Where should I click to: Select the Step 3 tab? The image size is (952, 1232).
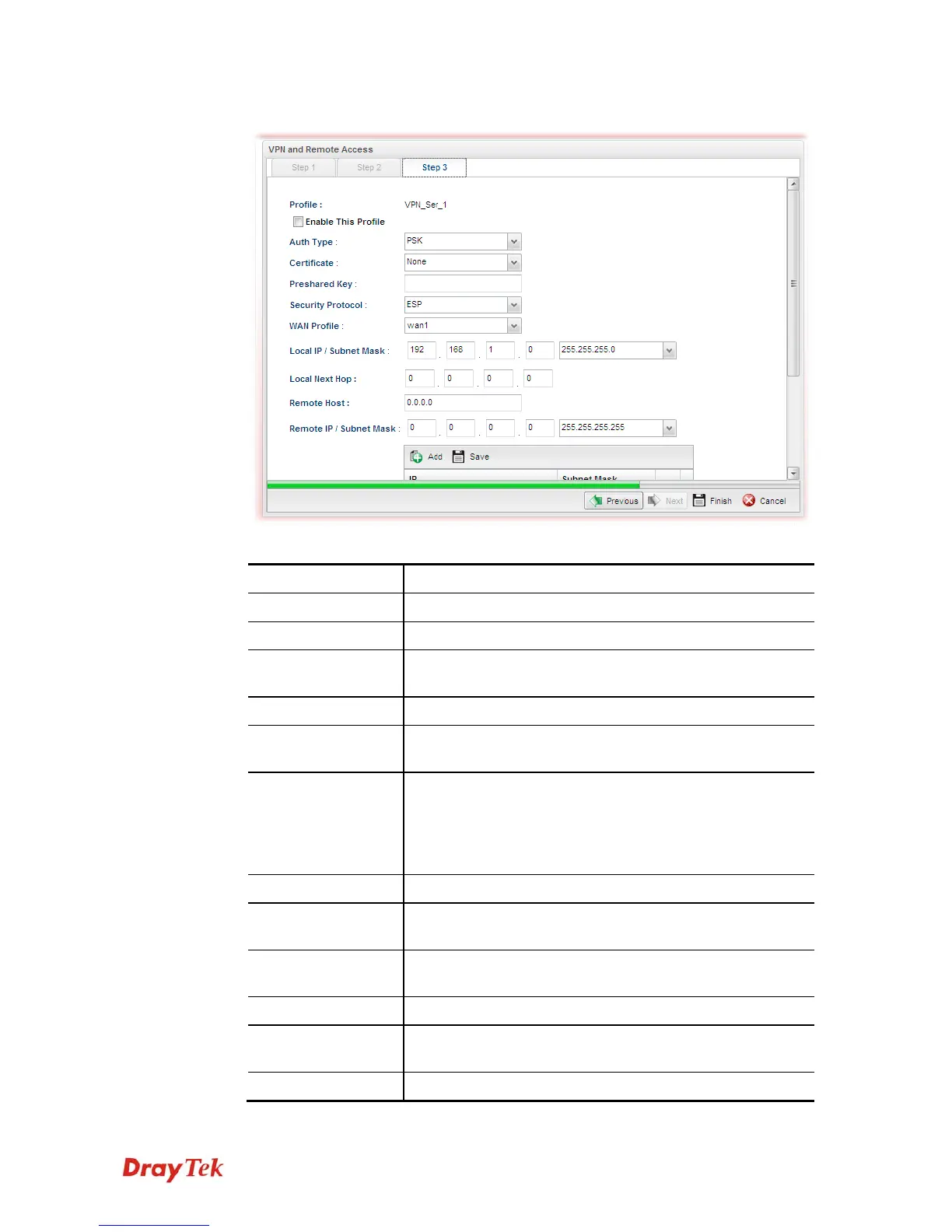434,167
